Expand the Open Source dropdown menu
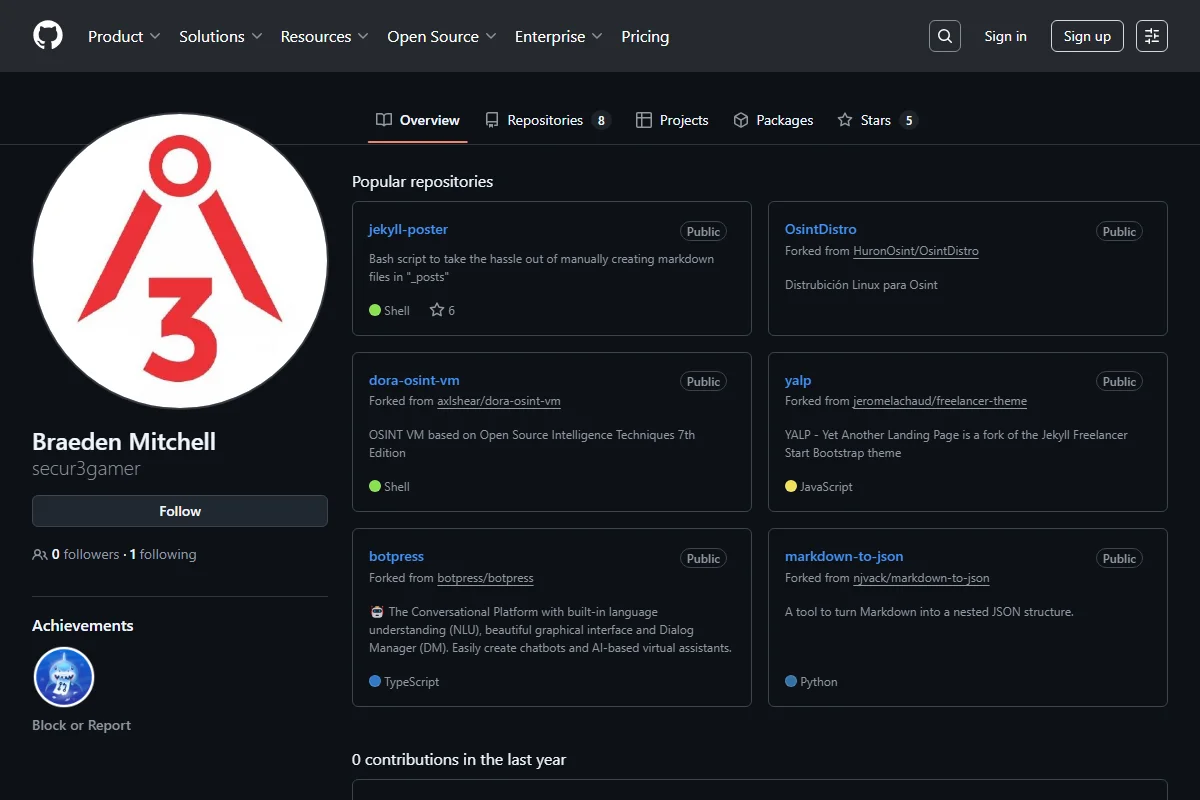Screen dimensions: 1200x800 (x=442, y=36)
